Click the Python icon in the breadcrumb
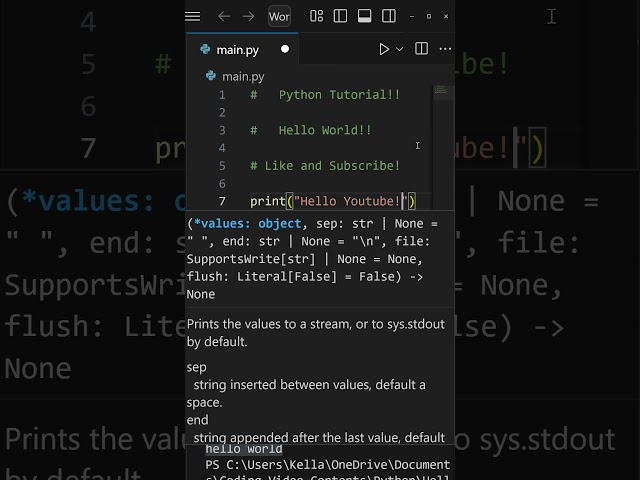 (211, 76)
